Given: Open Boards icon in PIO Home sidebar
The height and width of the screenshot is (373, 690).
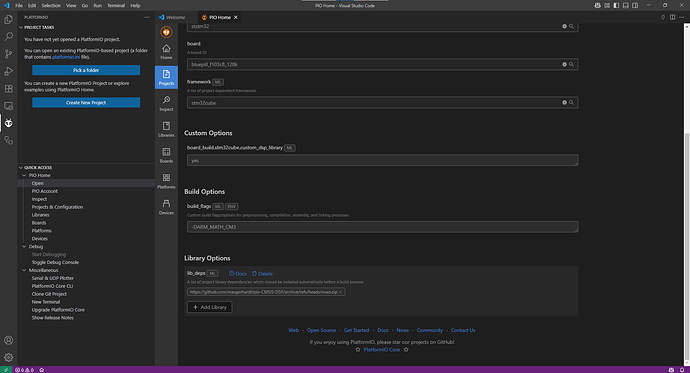Looking at the screenshot, I should click(x=166, y=155).
